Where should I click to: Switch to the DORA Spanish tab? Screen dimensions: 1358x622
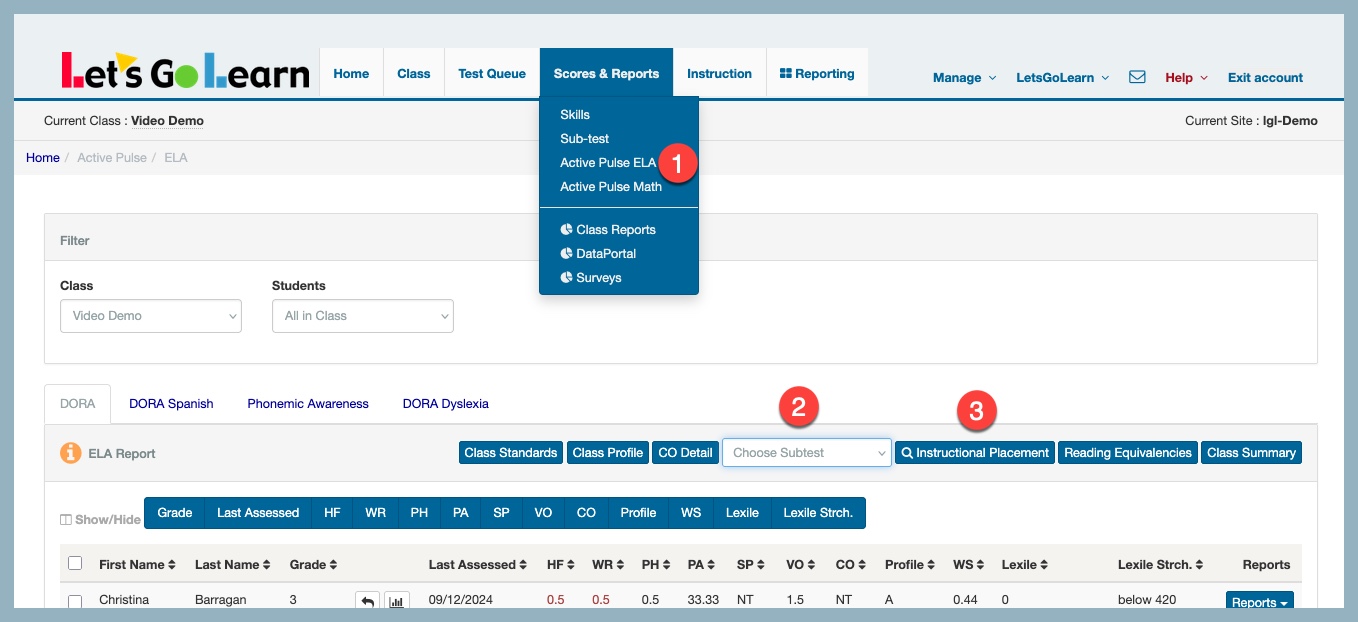coord(171,404)
